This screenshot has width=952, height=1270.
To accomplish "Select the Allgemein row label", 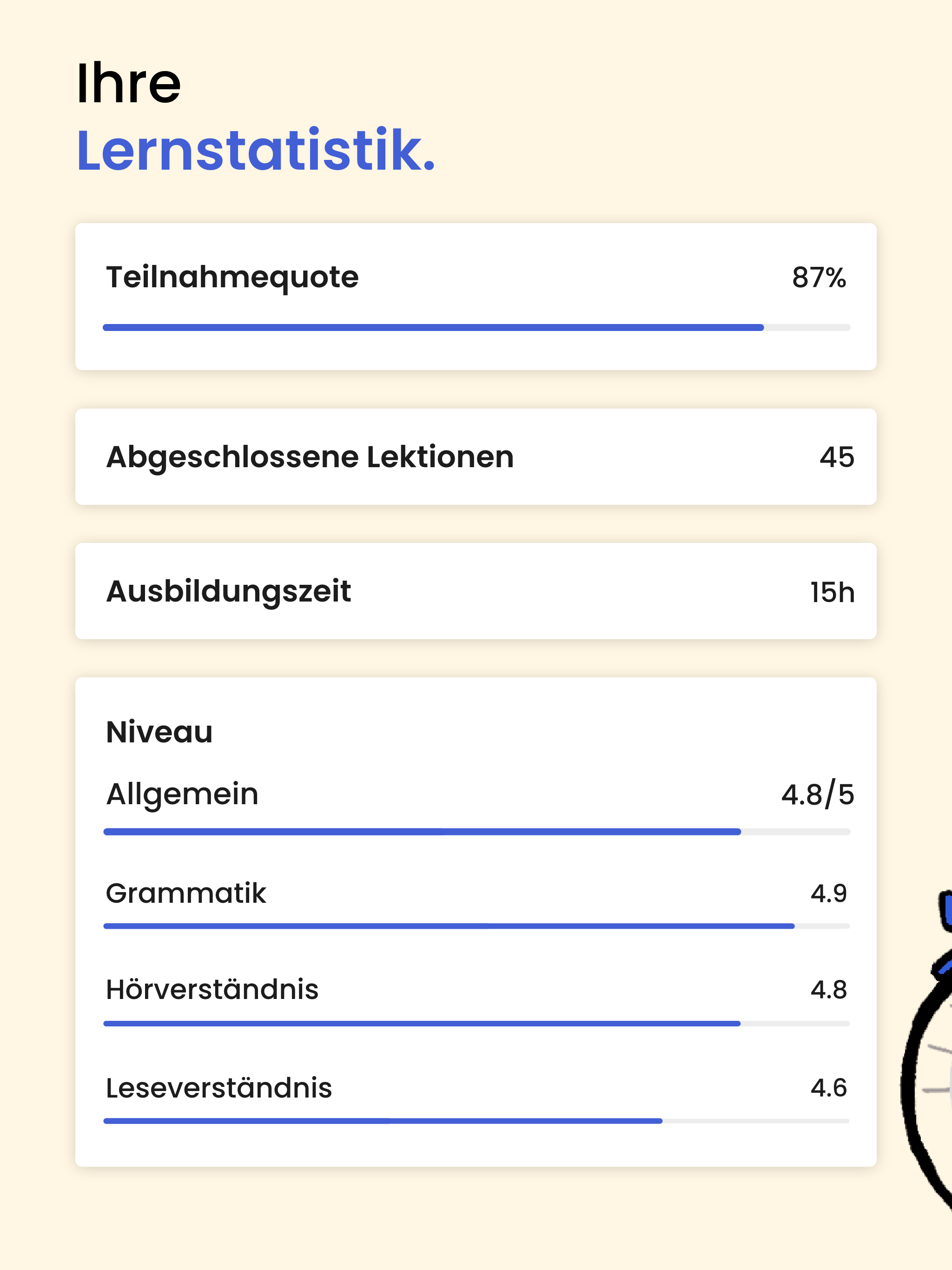I will [x=182, y=795].
